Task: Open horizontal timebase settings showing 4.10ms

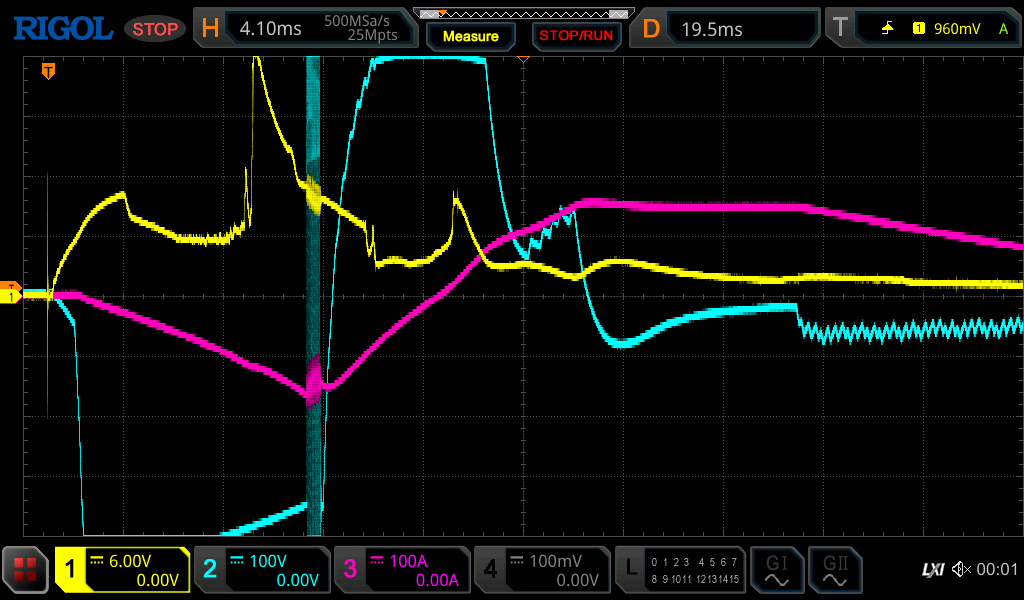Action: [305, 29]
